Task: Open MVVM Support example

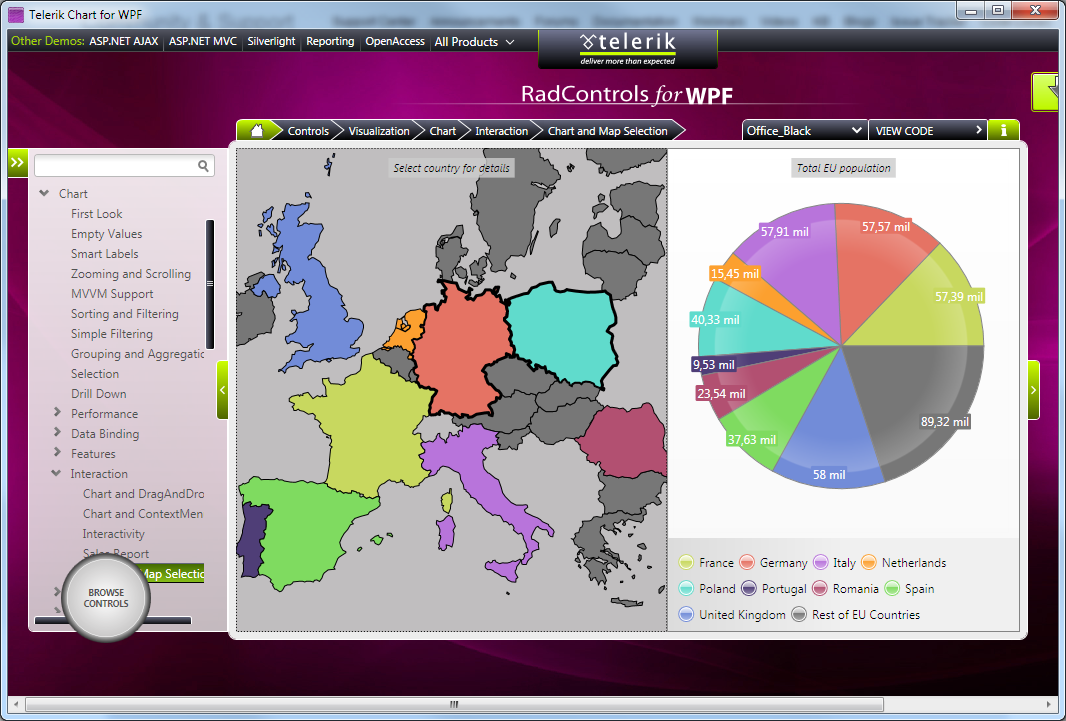Action: click(x=112, y=294)
